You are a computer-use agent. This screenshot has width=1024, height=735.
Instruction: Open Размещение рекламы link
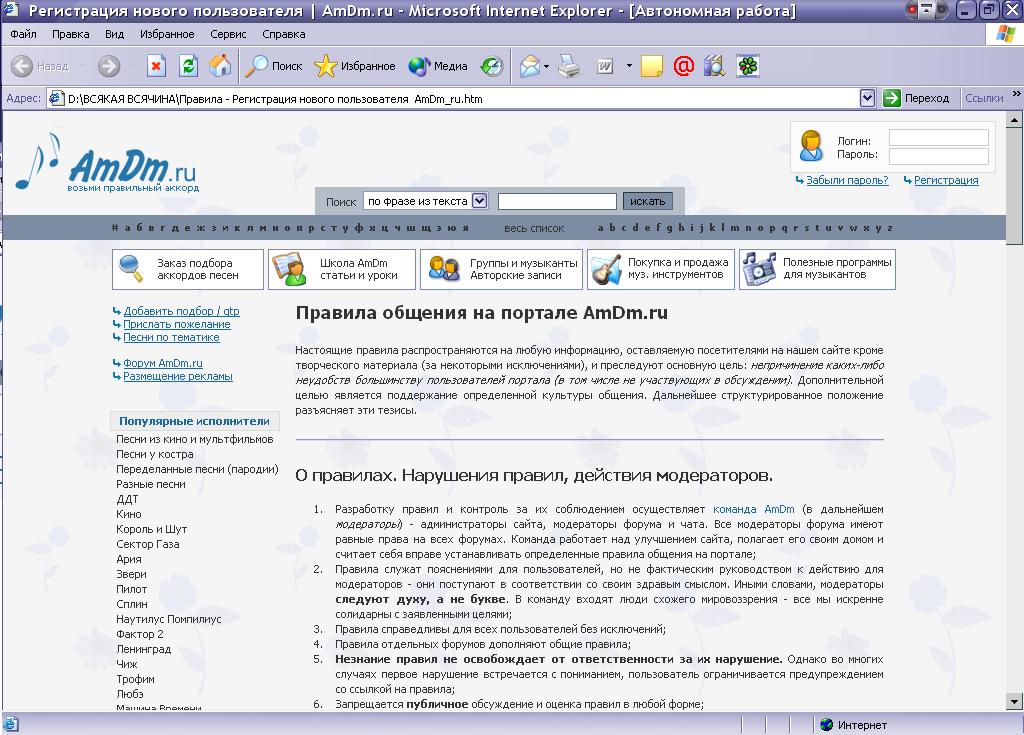[x=178, y=376]
